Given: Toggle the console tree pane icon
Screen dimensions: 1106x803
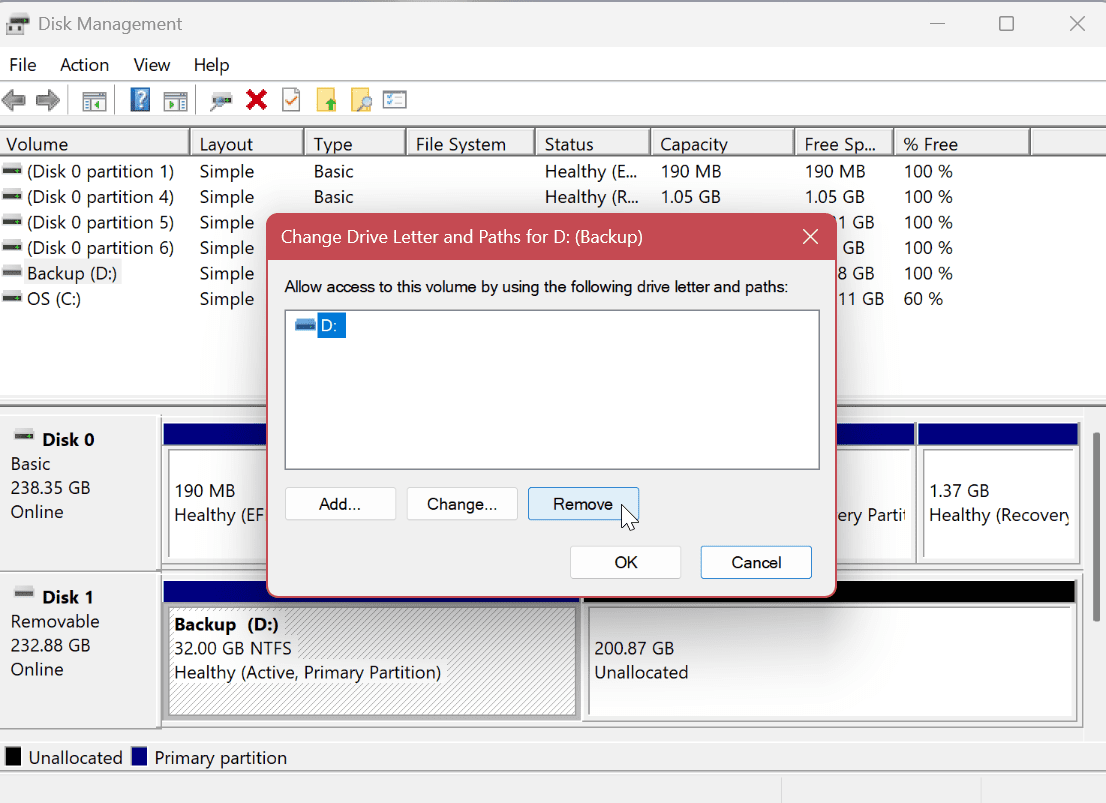Looking at the screenshot, I should (93, 99).
